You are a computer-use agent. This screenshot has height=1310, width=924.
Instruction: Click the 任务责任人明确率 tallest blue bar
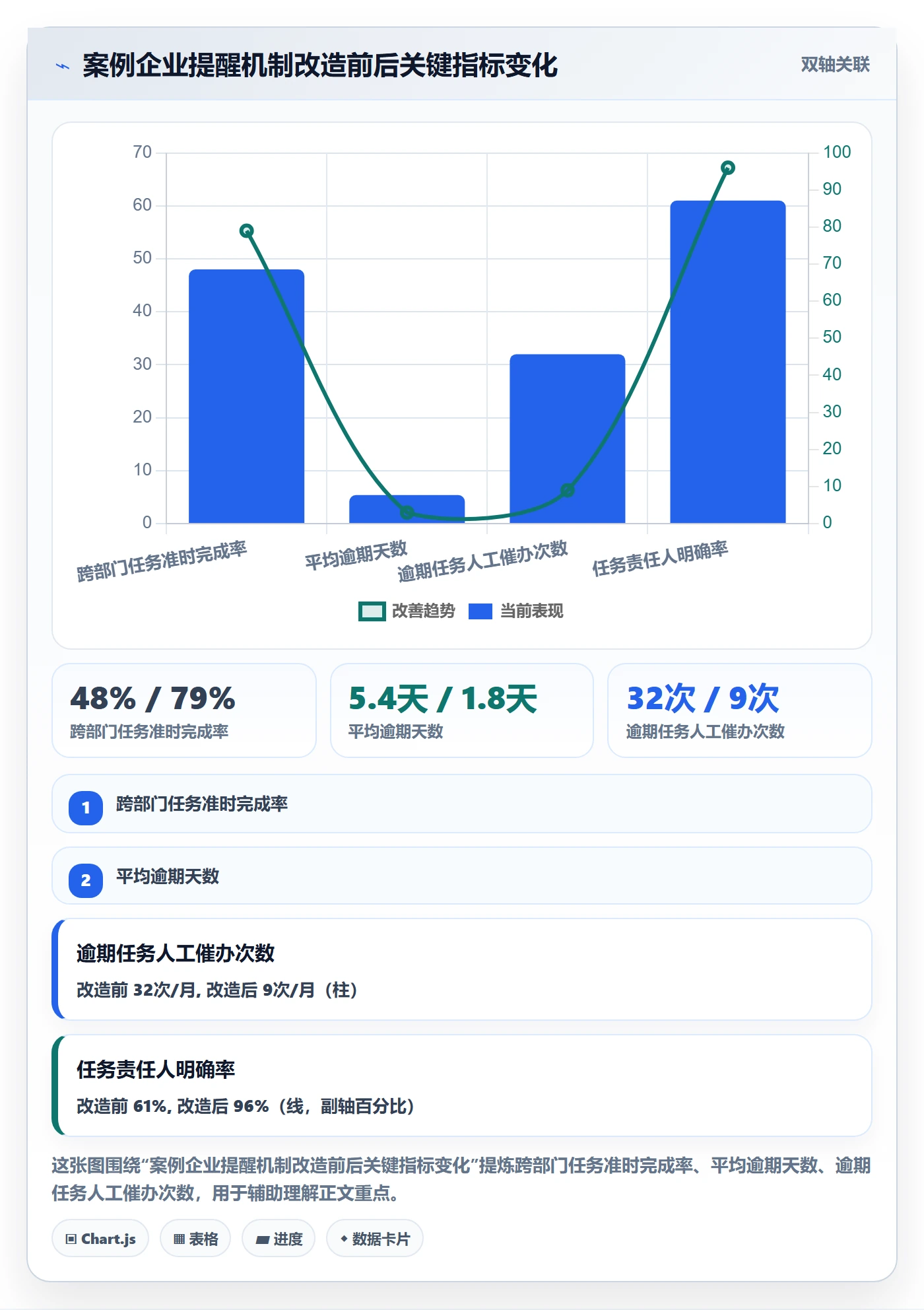(727, 362)
